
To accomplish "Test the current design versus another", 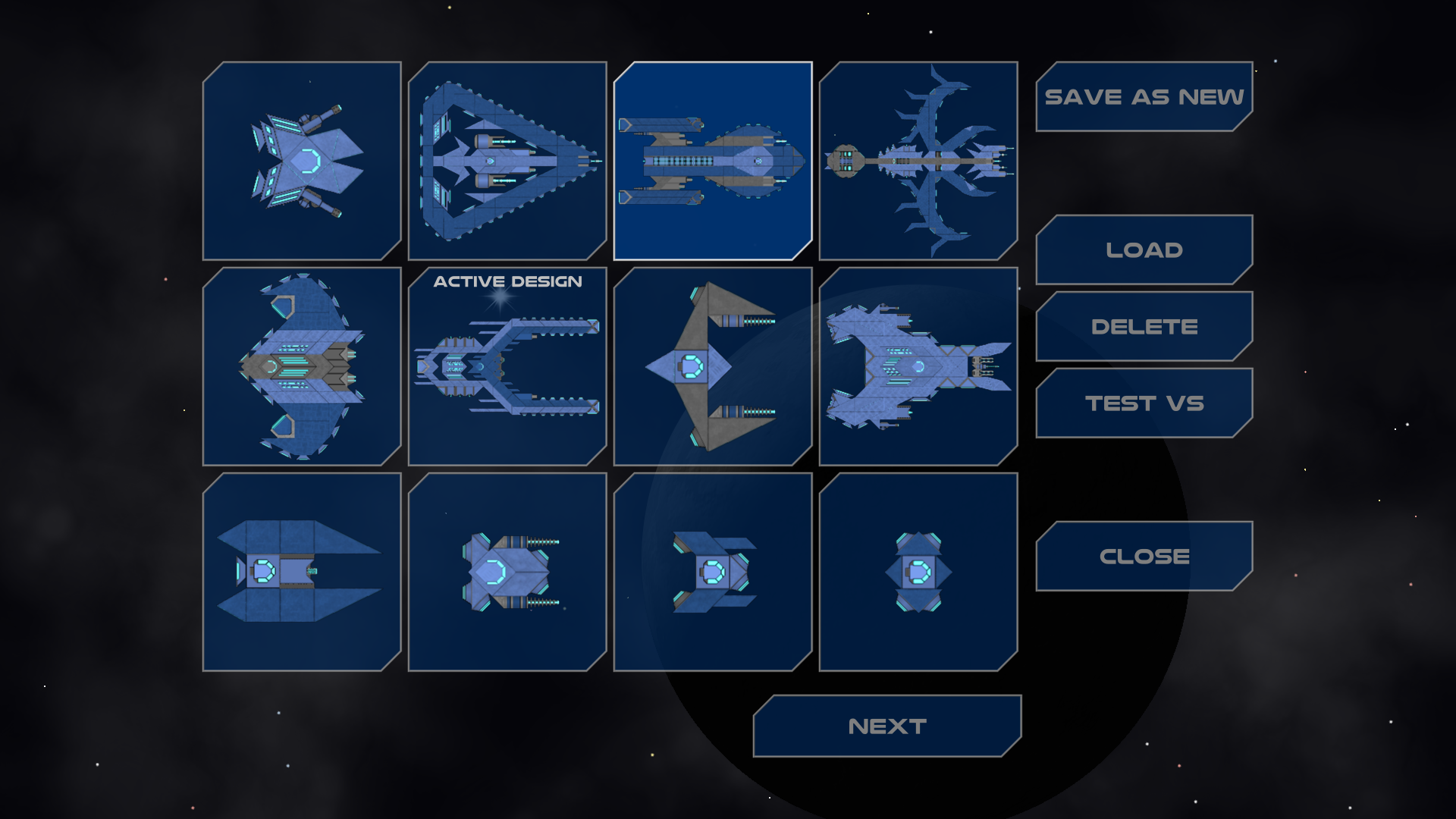I will pyautogui.click(x=1144, y=403).
